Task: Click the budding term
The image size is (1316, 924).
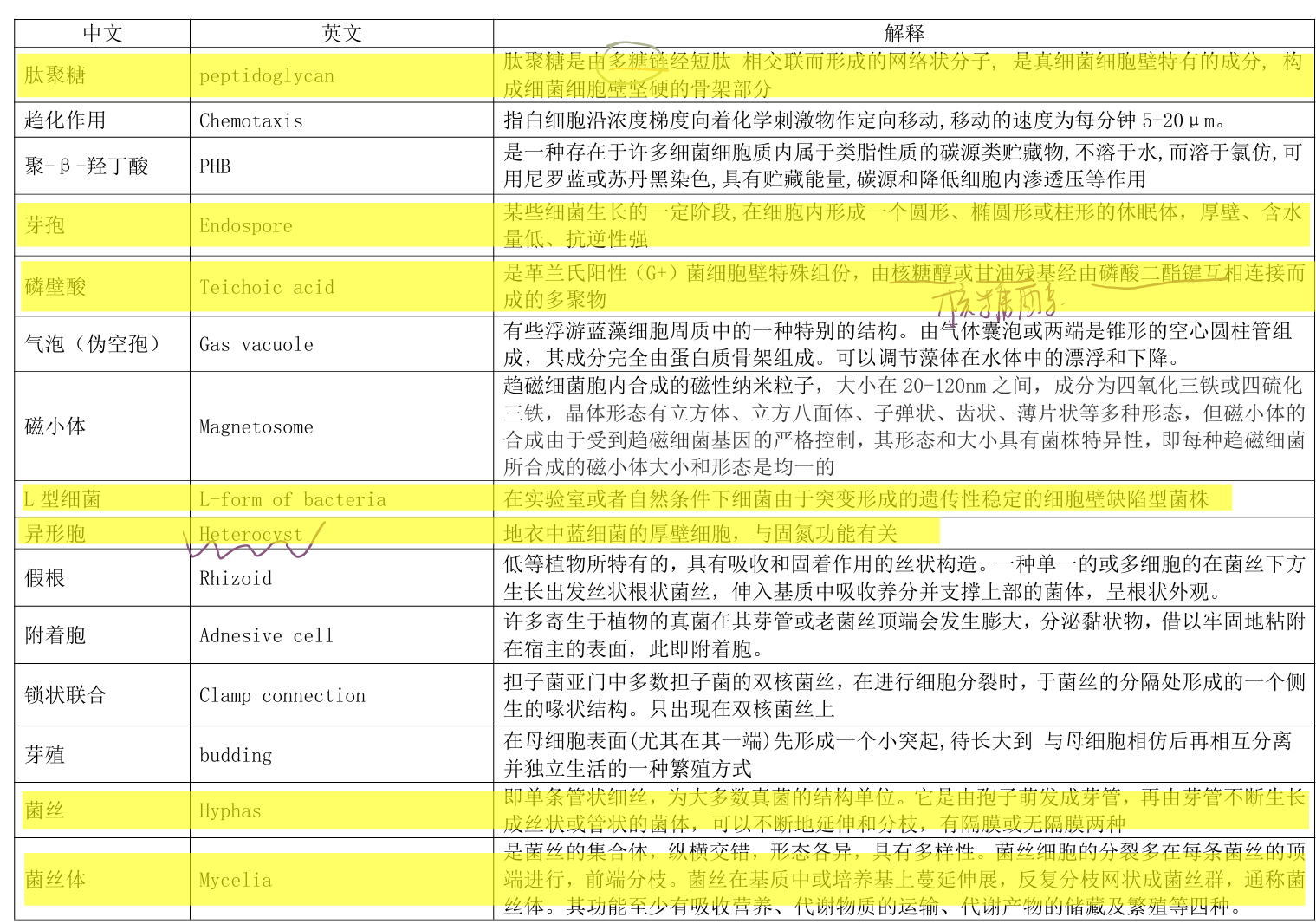Action: 235,756
